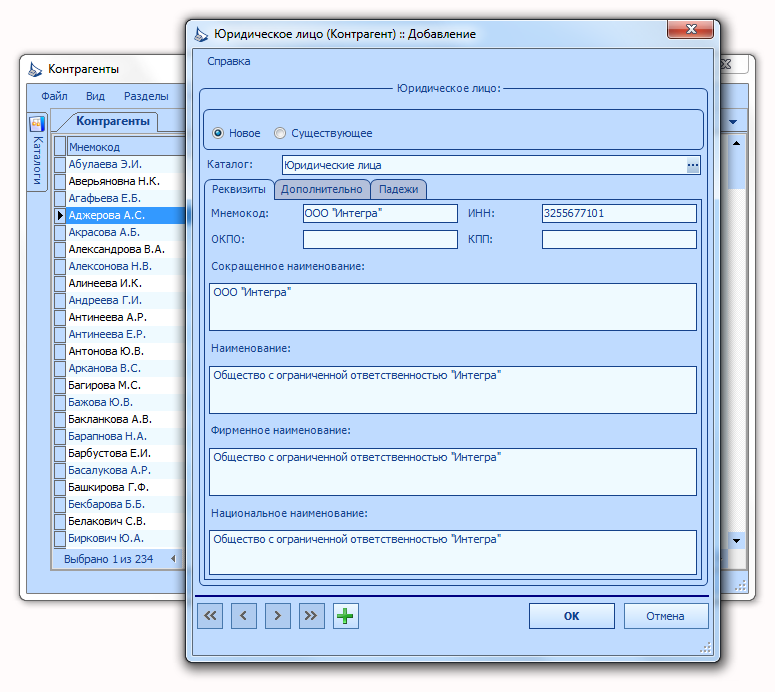Open the Справка menu

(228, 61)
